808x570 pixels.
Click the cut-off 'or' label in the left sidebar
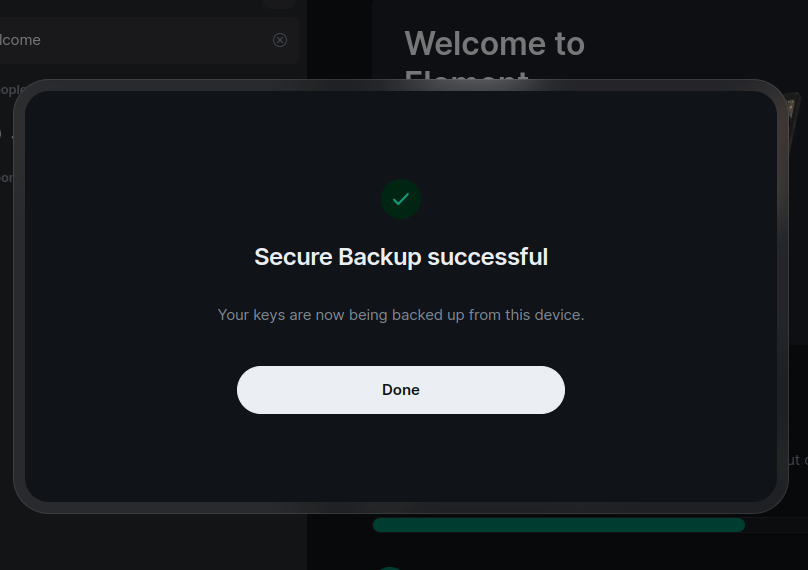[6, 178]
